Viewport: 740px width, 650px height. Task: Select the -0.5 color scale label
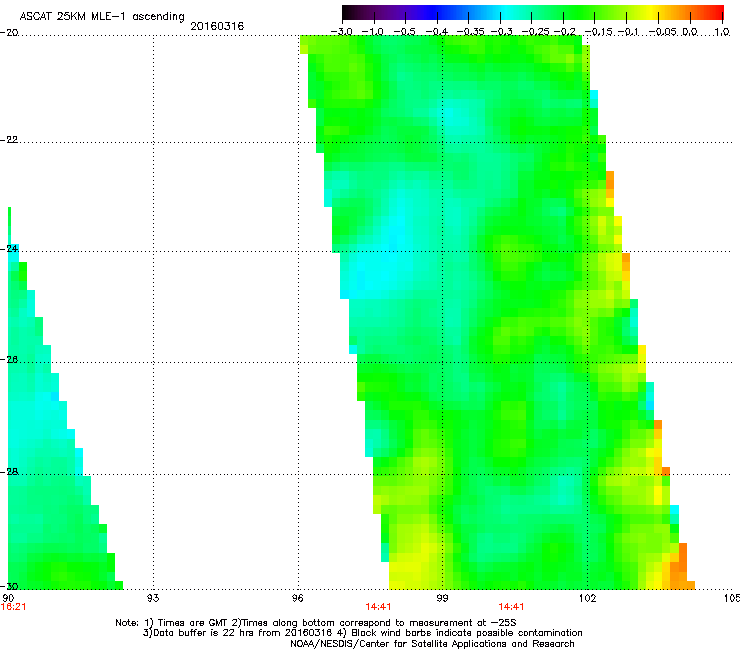point(404,32)
